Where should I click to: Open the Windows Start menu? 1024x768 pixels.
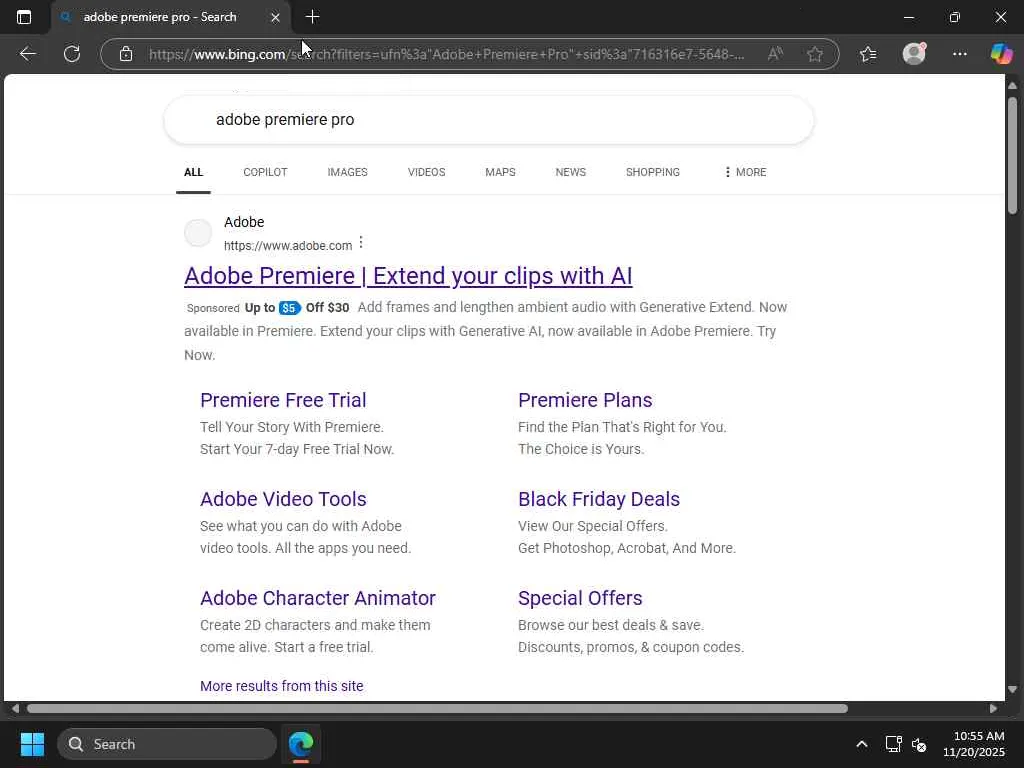point(32,744)
